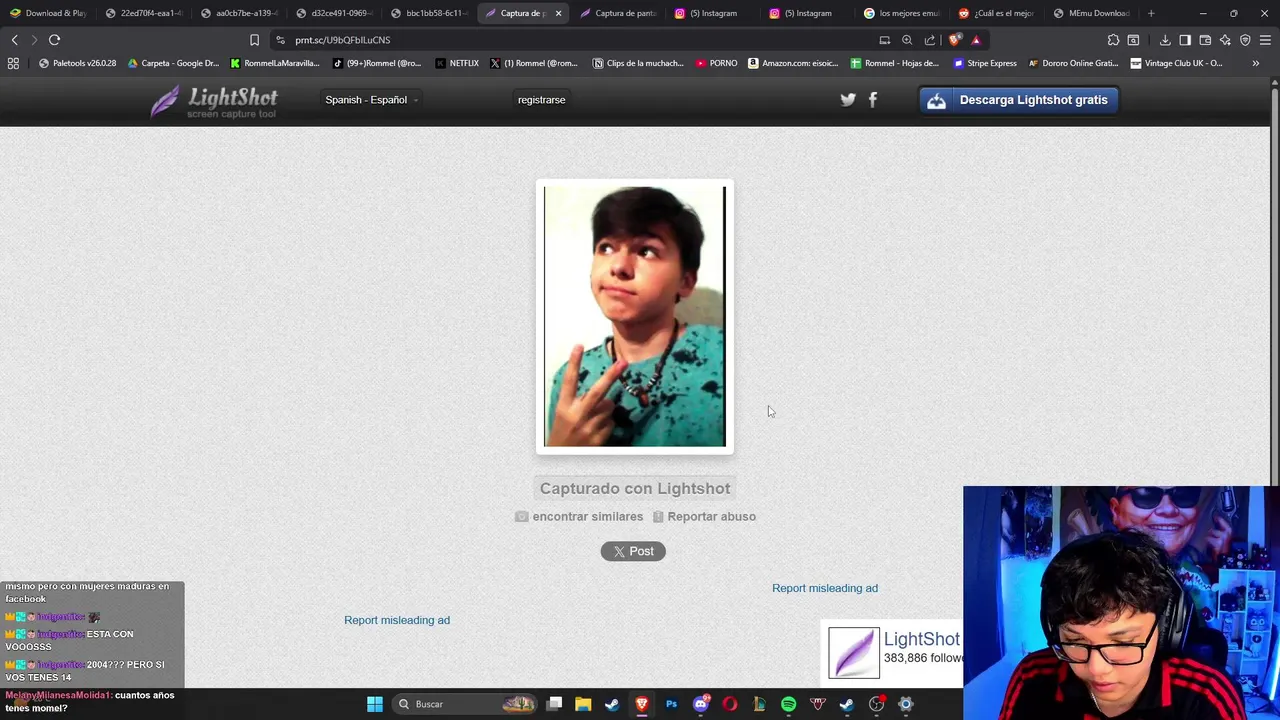Open the Settings gear taskbar icon

tap(906, 704)
